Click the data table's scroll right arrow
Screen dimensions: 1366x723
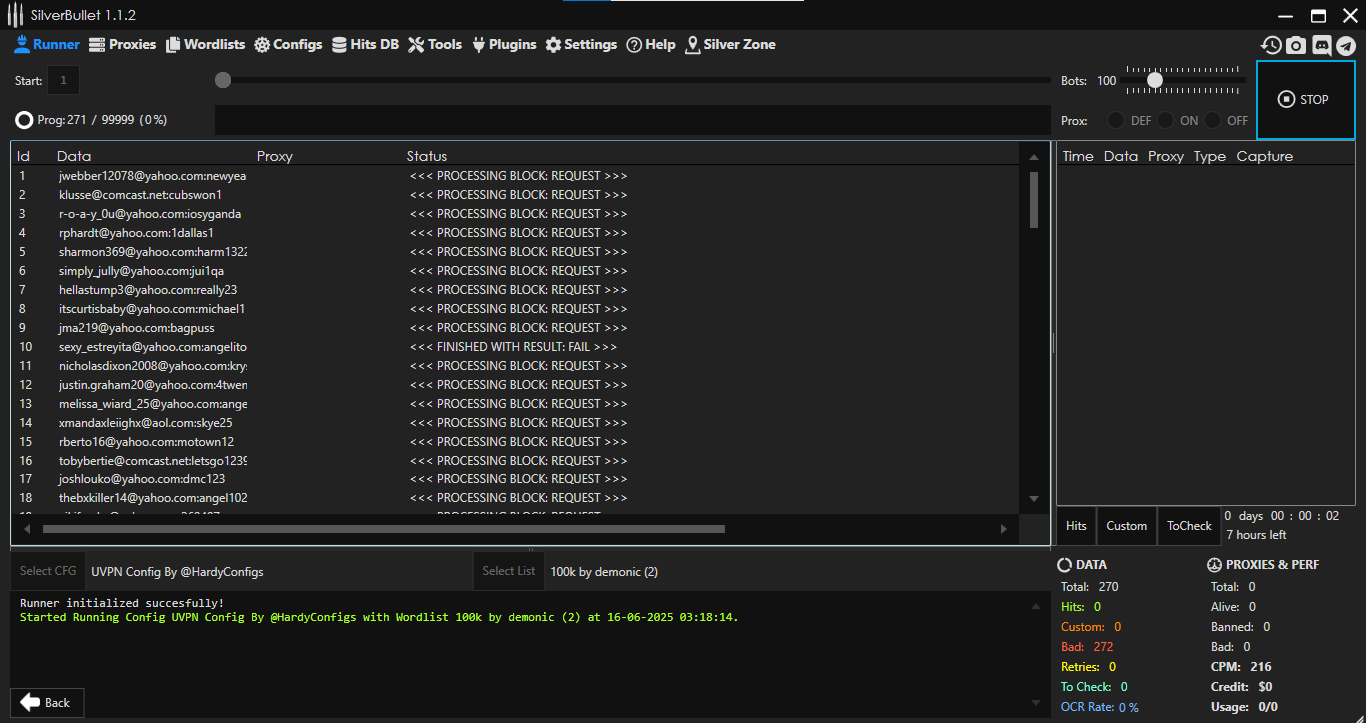1004,529
